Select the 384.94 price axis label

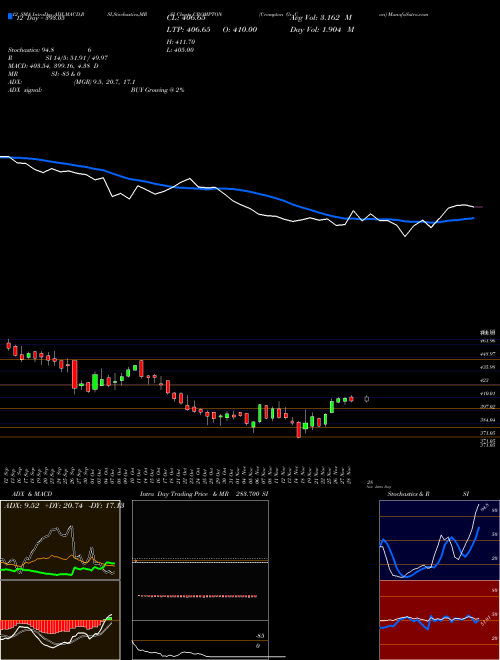pos(487,420)
